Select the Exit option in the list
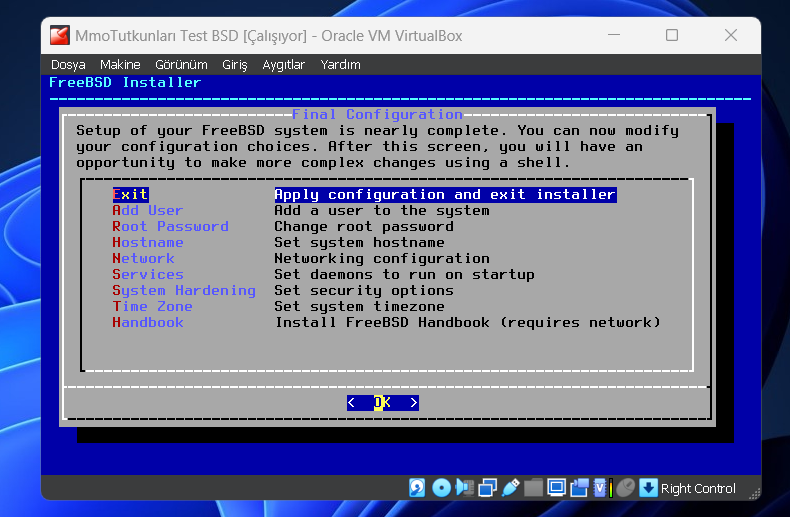This screenshot has height=517, width=790. tap(130, 195)
